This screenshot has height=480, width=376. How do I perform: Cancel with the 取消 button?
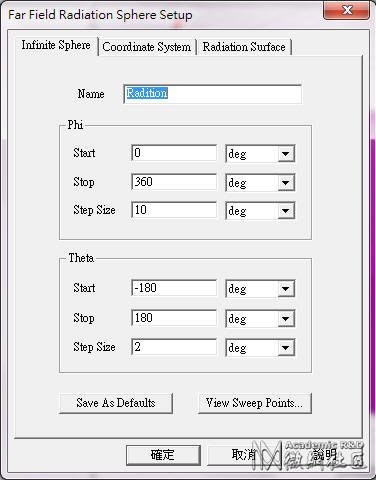click(244, 455)
